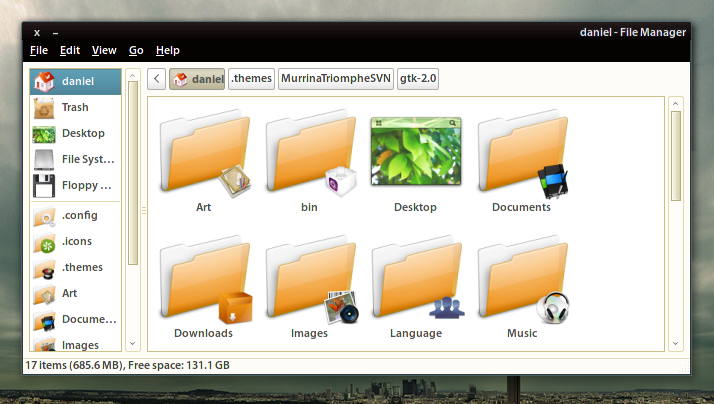Open the Edit menu
Image resolution: width=714 pixels, height=404 pixels.
tap(70, 51)
